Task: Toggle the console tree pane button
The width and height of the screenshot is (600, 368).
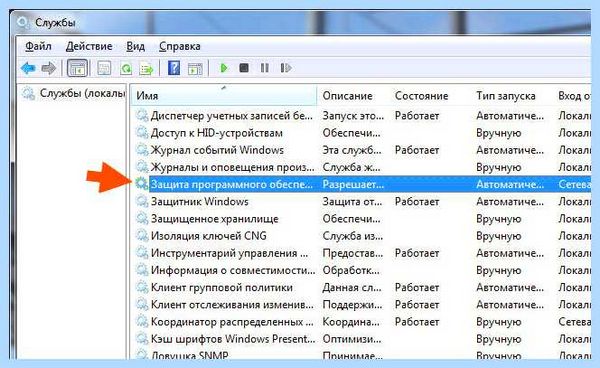Action: [x=78, y=68]
